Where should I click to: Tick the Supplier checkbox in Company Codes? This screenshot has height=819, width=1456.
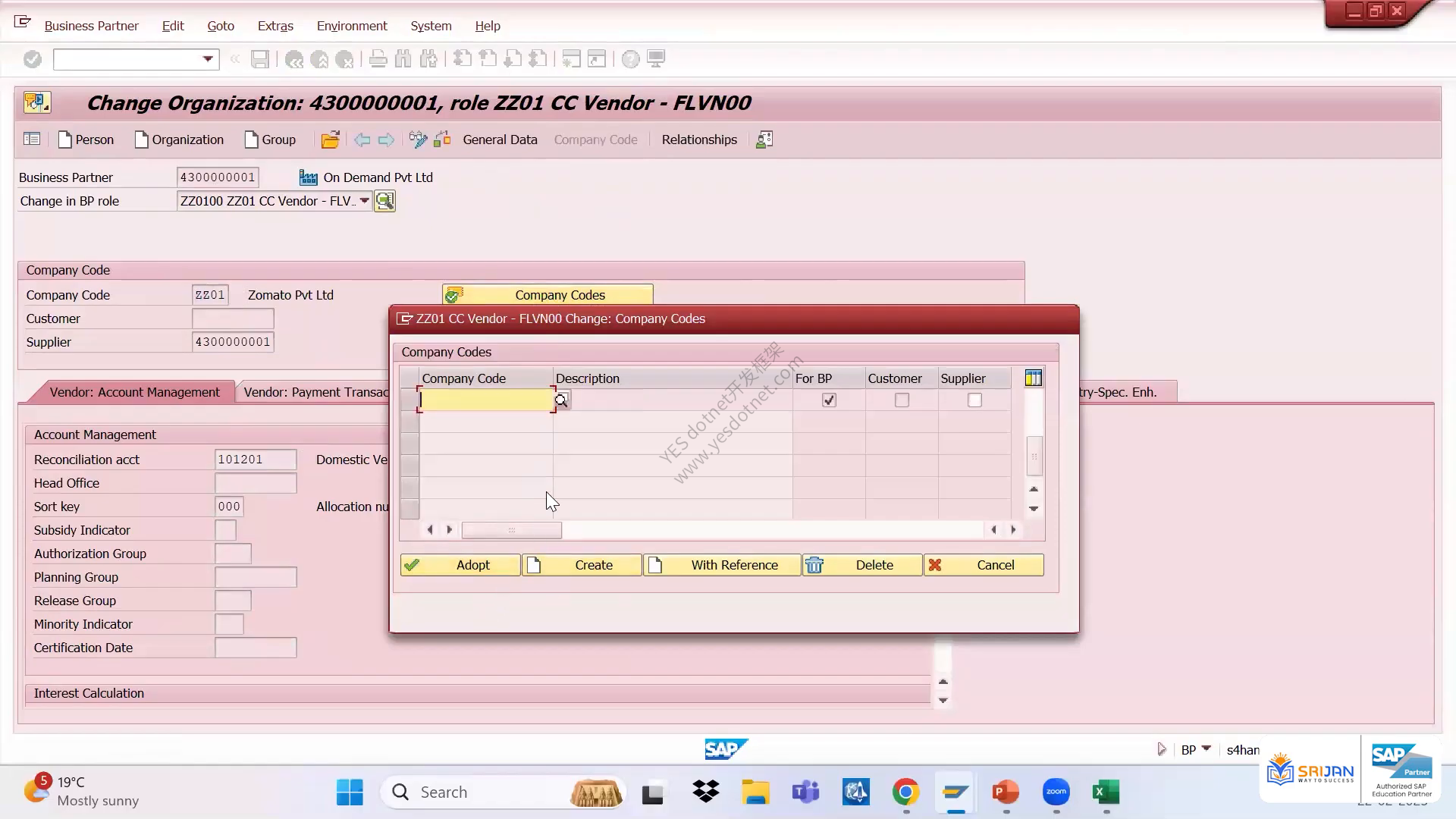click(974, 400)
